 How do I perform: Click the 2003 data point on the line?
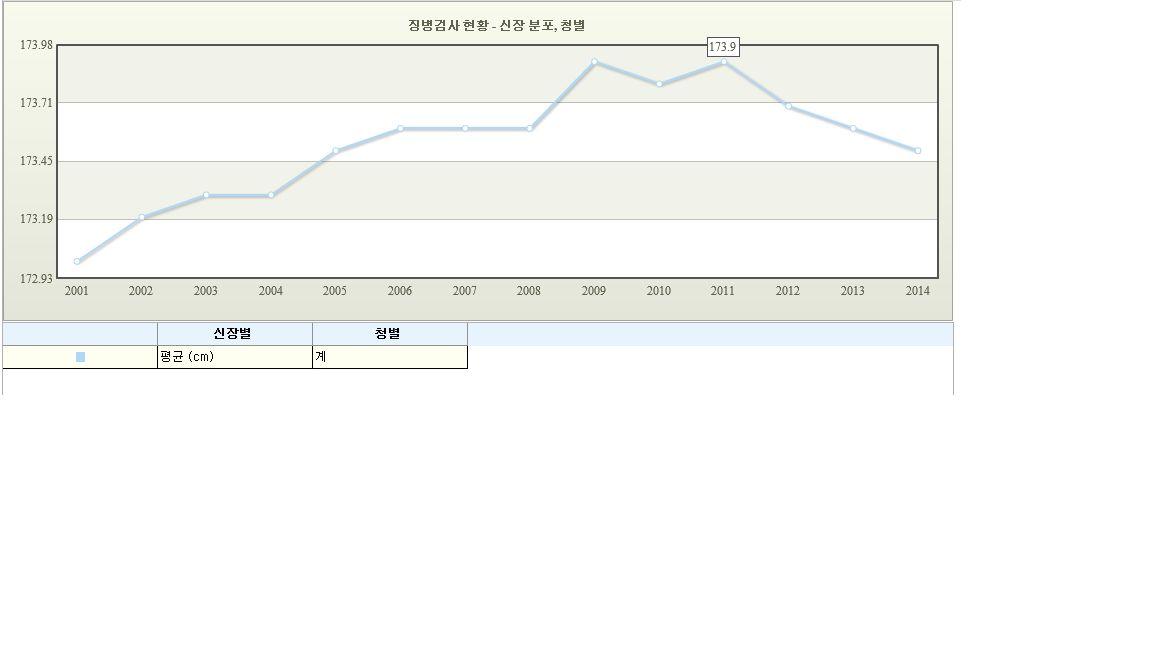click(x=206, y=195)
